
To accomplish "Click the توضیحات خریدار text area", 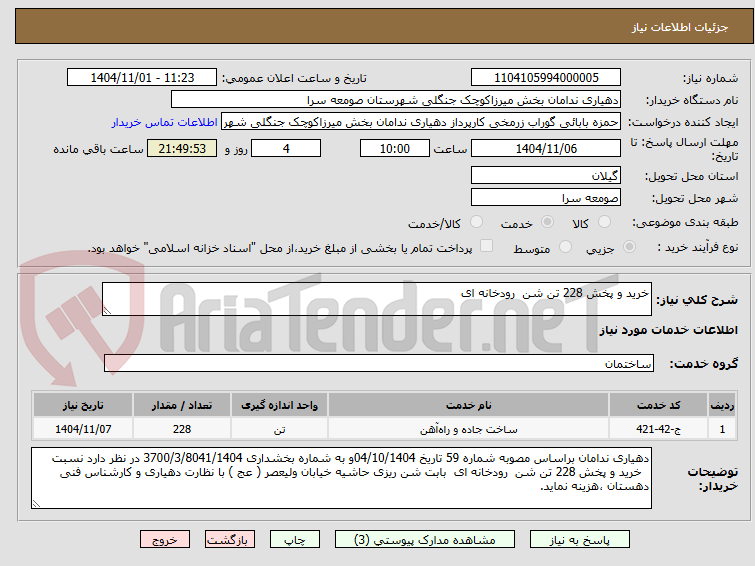I will coord(341,478).
